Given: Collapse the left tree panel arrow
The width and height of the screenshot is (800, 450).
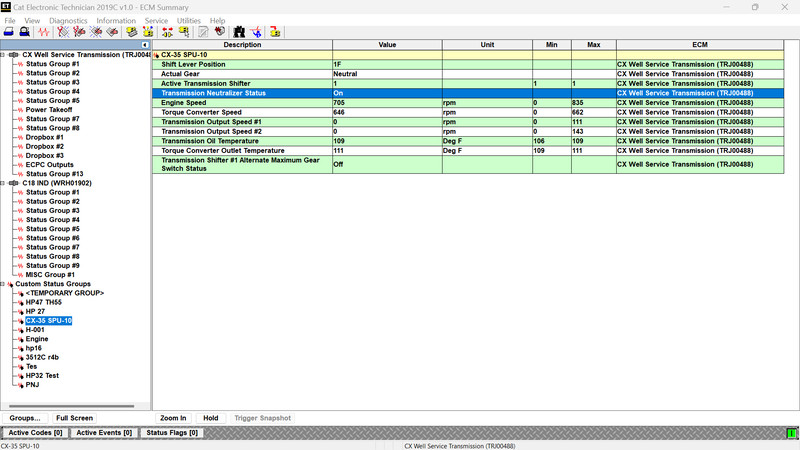Looking at the screenshot, I should click(x=145, y=45).
